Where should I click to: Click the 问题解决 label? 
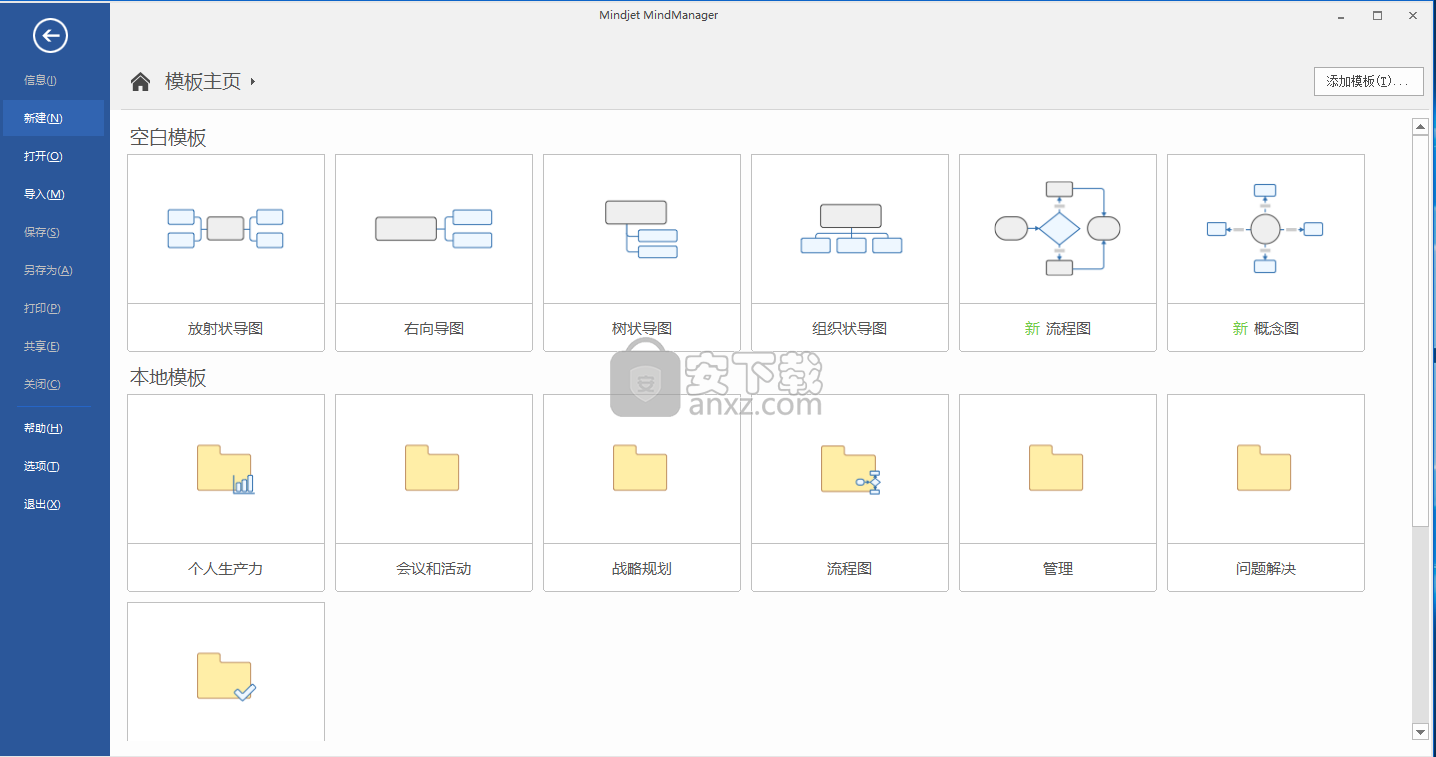(1266, 568)
